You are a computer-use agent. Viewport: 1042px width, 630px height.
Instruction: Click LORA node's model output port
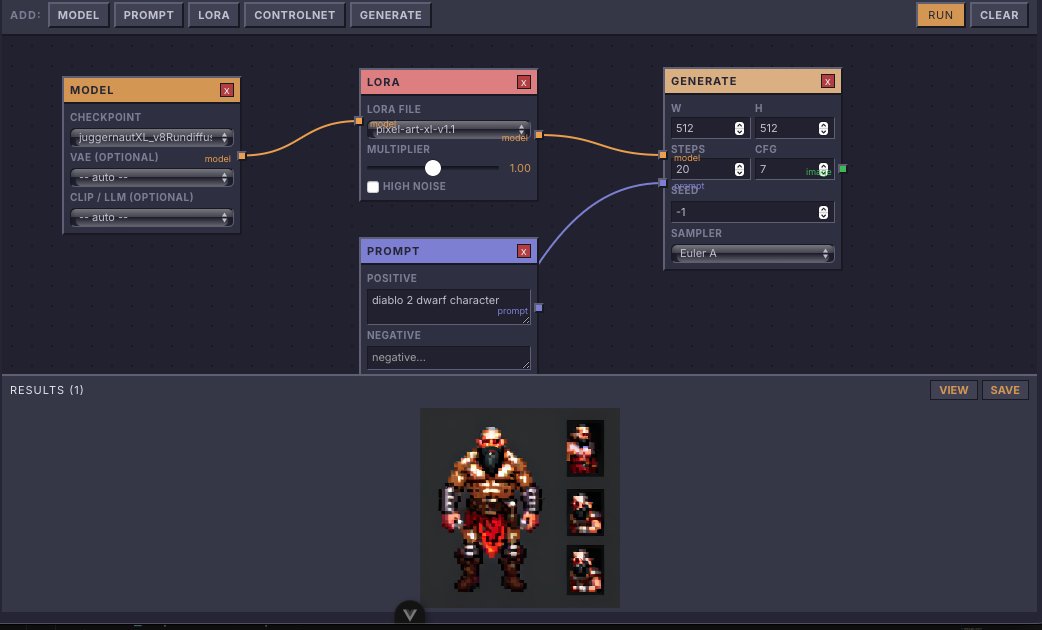(x=539, y=135)
